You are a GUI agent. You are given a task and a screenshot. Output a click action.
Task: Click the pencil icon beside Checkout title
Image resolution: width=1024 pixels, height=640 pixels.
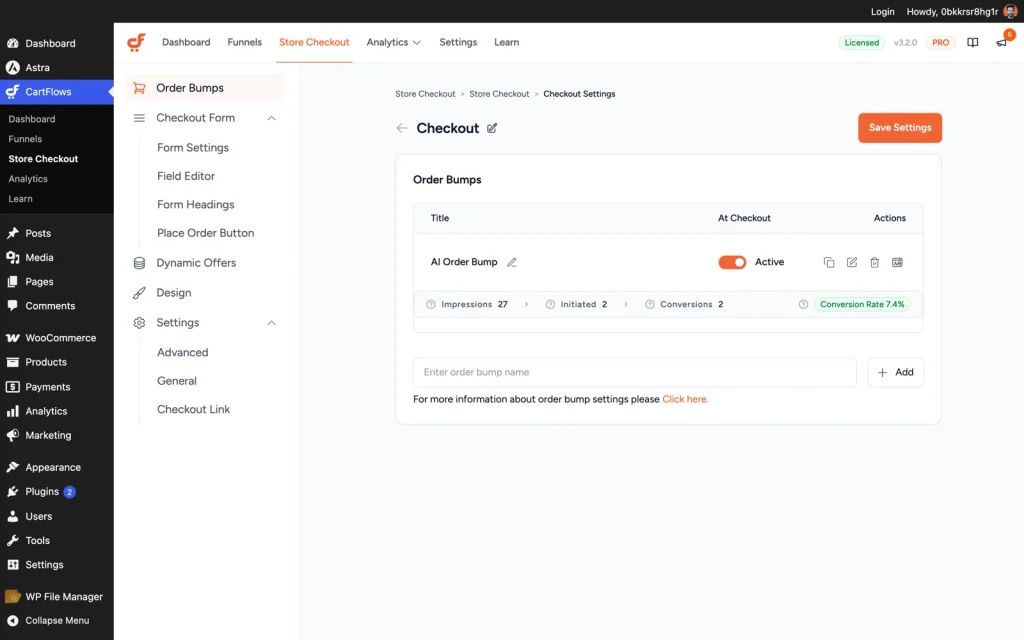click(492, 128)
